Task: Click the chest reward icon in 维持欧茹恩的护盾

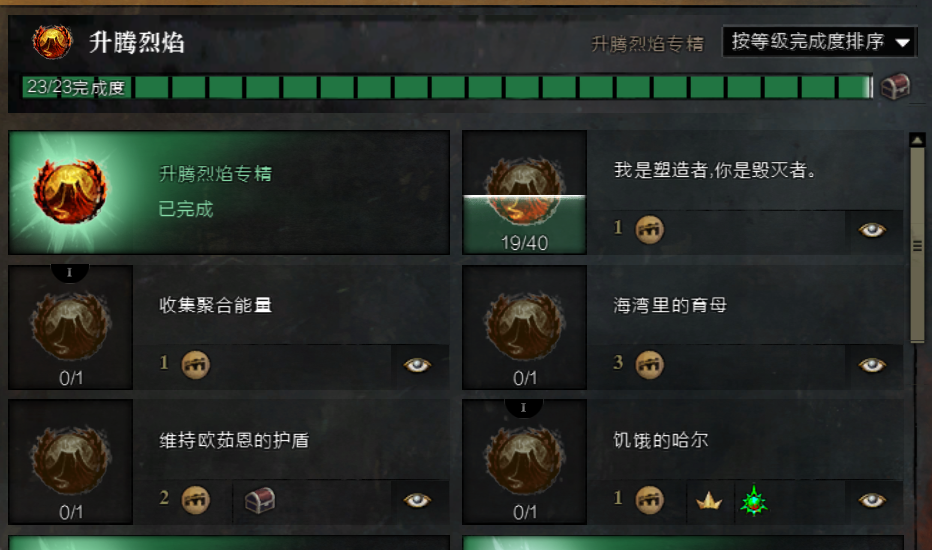Action: (x=260, y=500)
